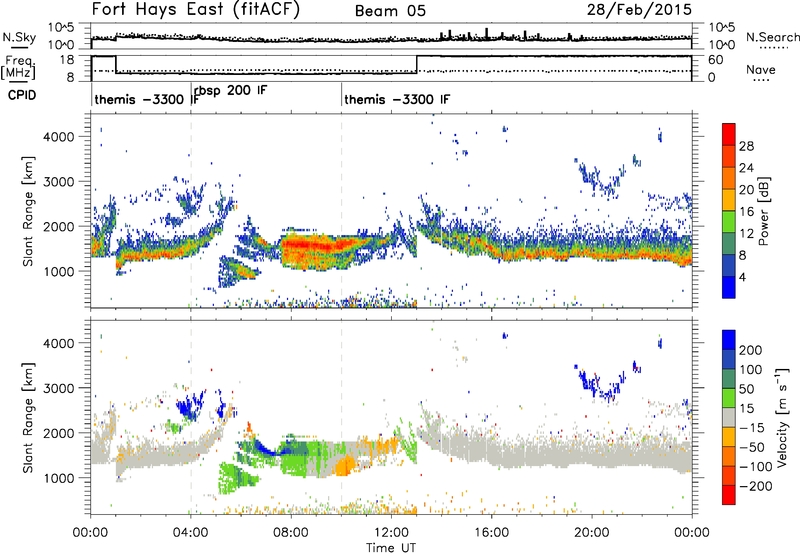The image size is (800, 554).
Task: Click the themis -3300 IF label after cbsp
Action: [395, 100]
